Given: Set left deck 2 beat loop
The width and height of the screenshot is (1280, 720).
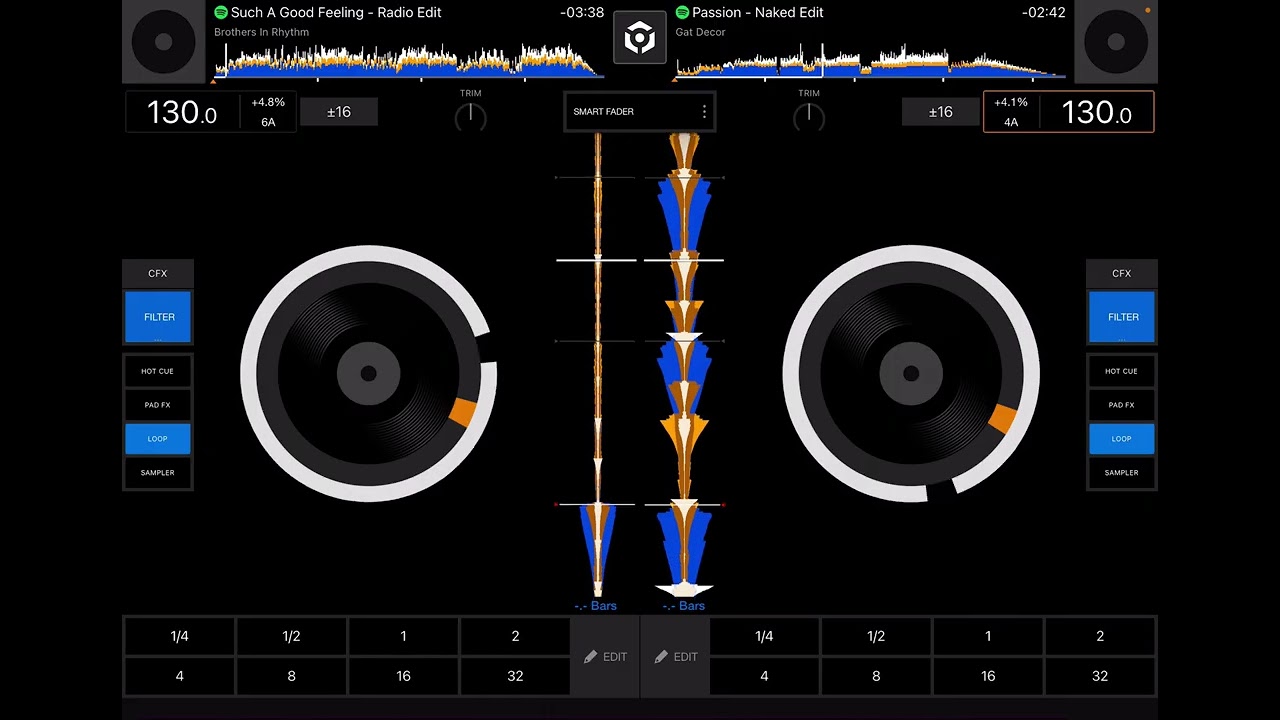Looking at the screenshot, I should 515,637.
